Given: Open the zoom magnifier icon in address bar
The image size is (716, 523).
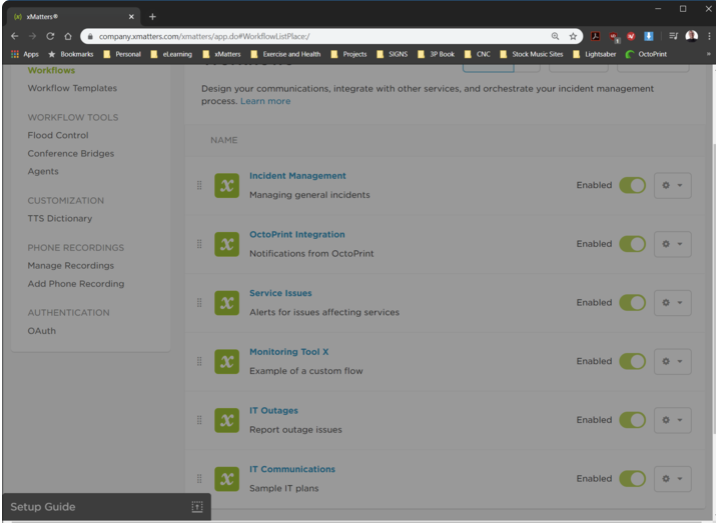Looking at the screenshot, I should coord(555,36).
